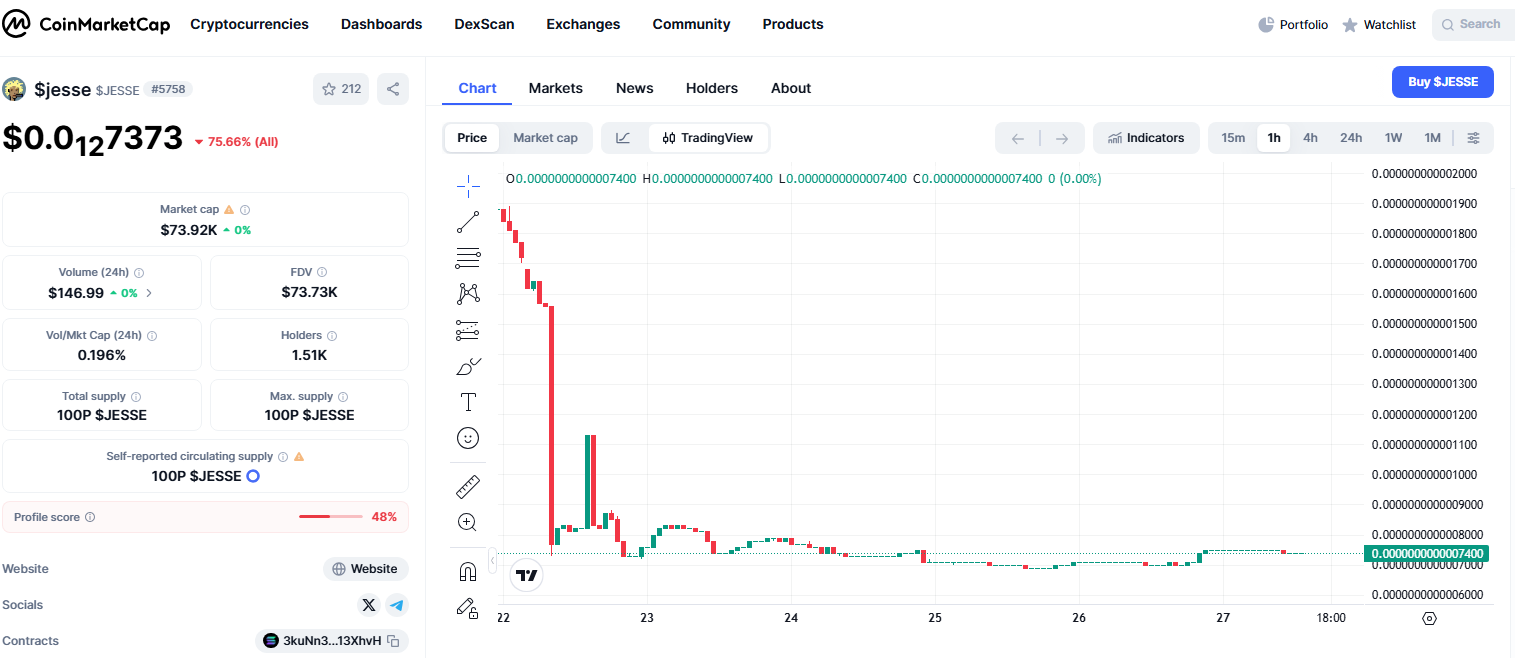Screen dimensions: 1515x658
Task: Select the Market cap toggle
Action: 546,138
